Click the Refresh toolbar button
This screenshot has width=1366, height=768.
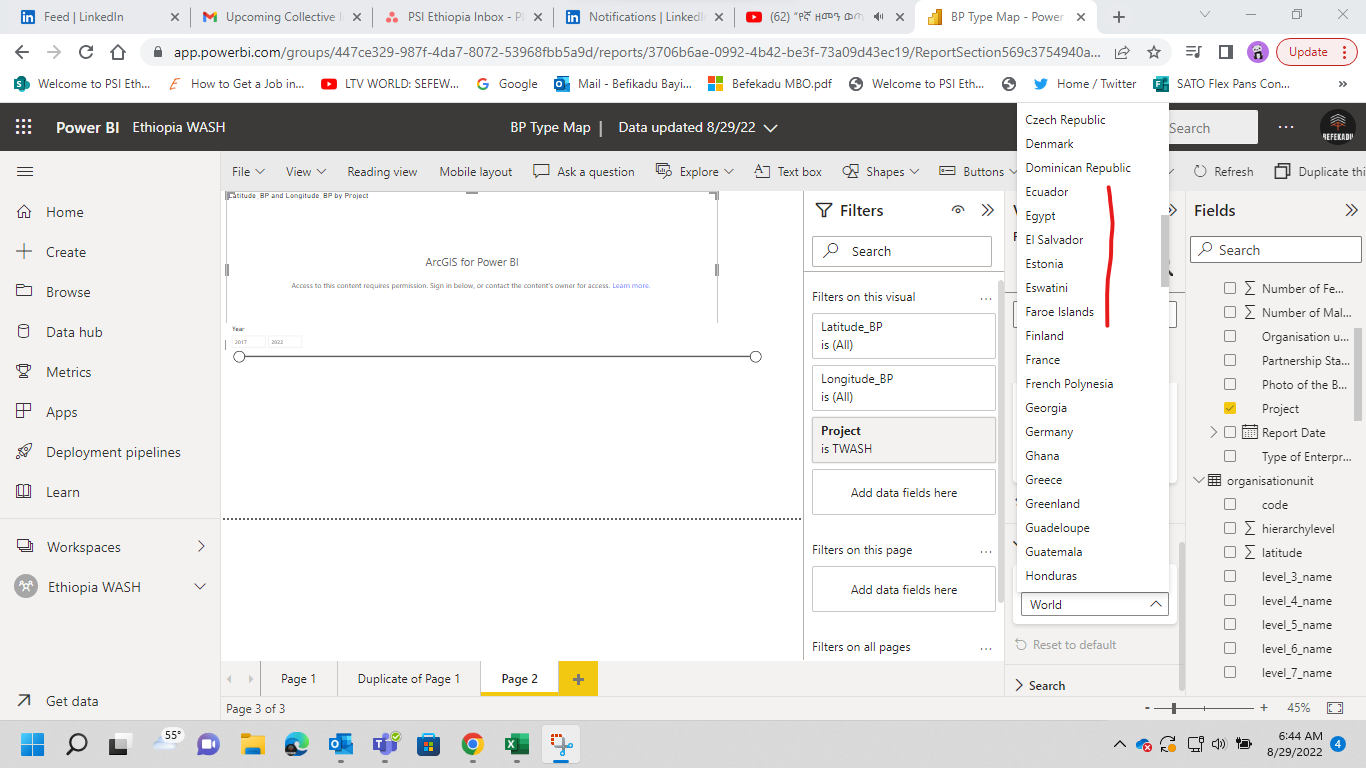coord(1223,172)
